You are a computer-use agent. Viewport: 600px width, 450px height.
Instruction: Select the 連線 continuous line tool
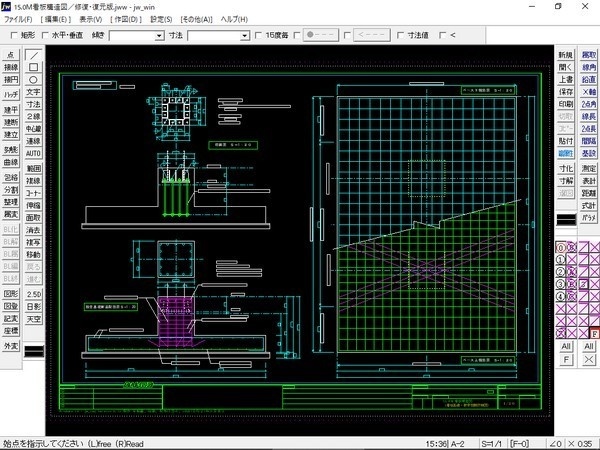coord(33,141)
